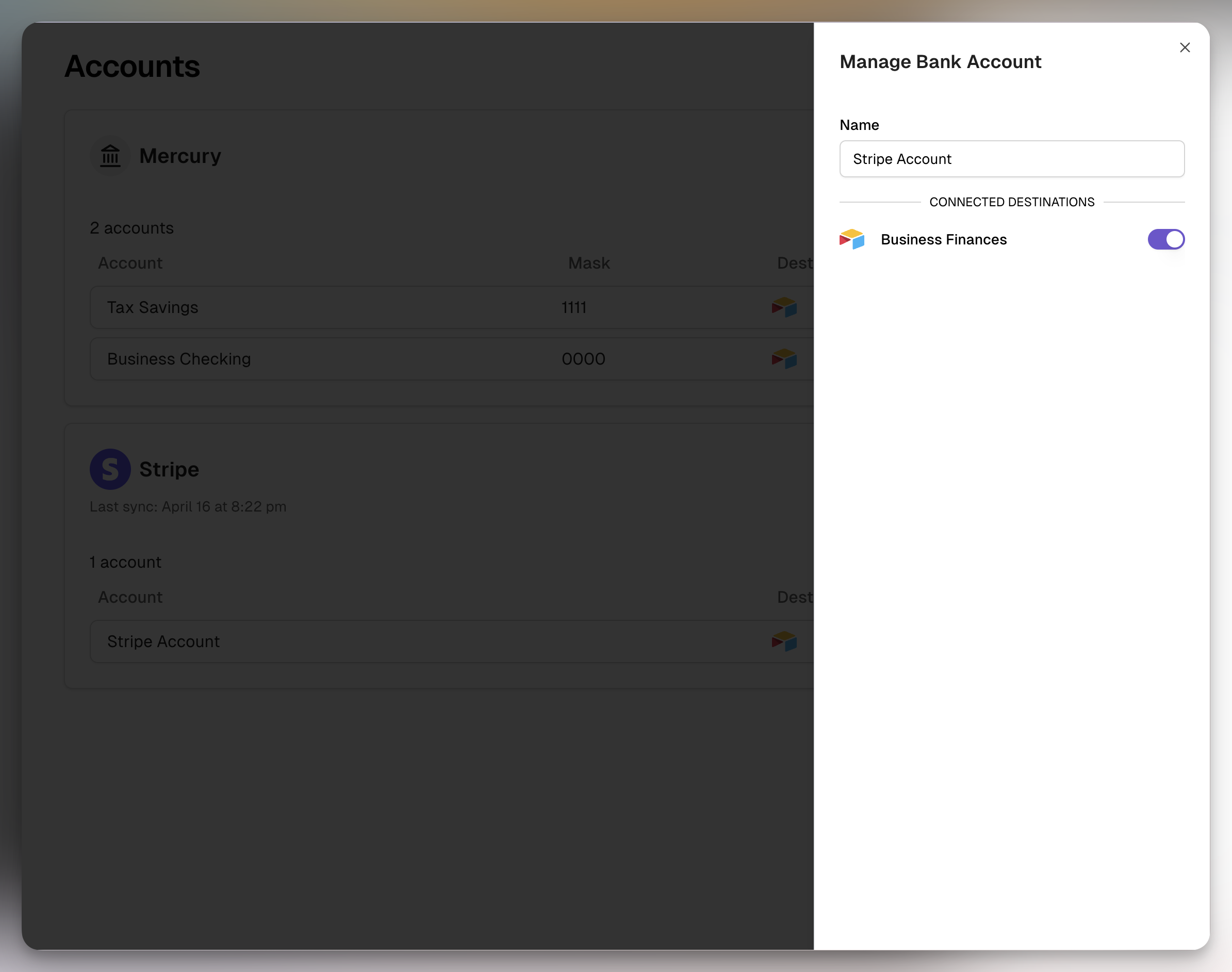Click the Mercury institution heading

point(180,156)
